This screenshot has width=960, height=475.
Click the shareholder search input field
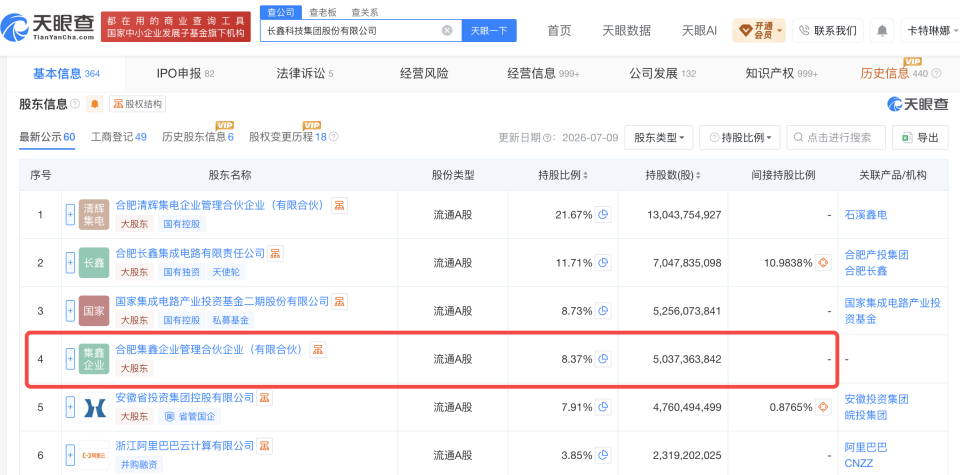(x=836, y=138)
